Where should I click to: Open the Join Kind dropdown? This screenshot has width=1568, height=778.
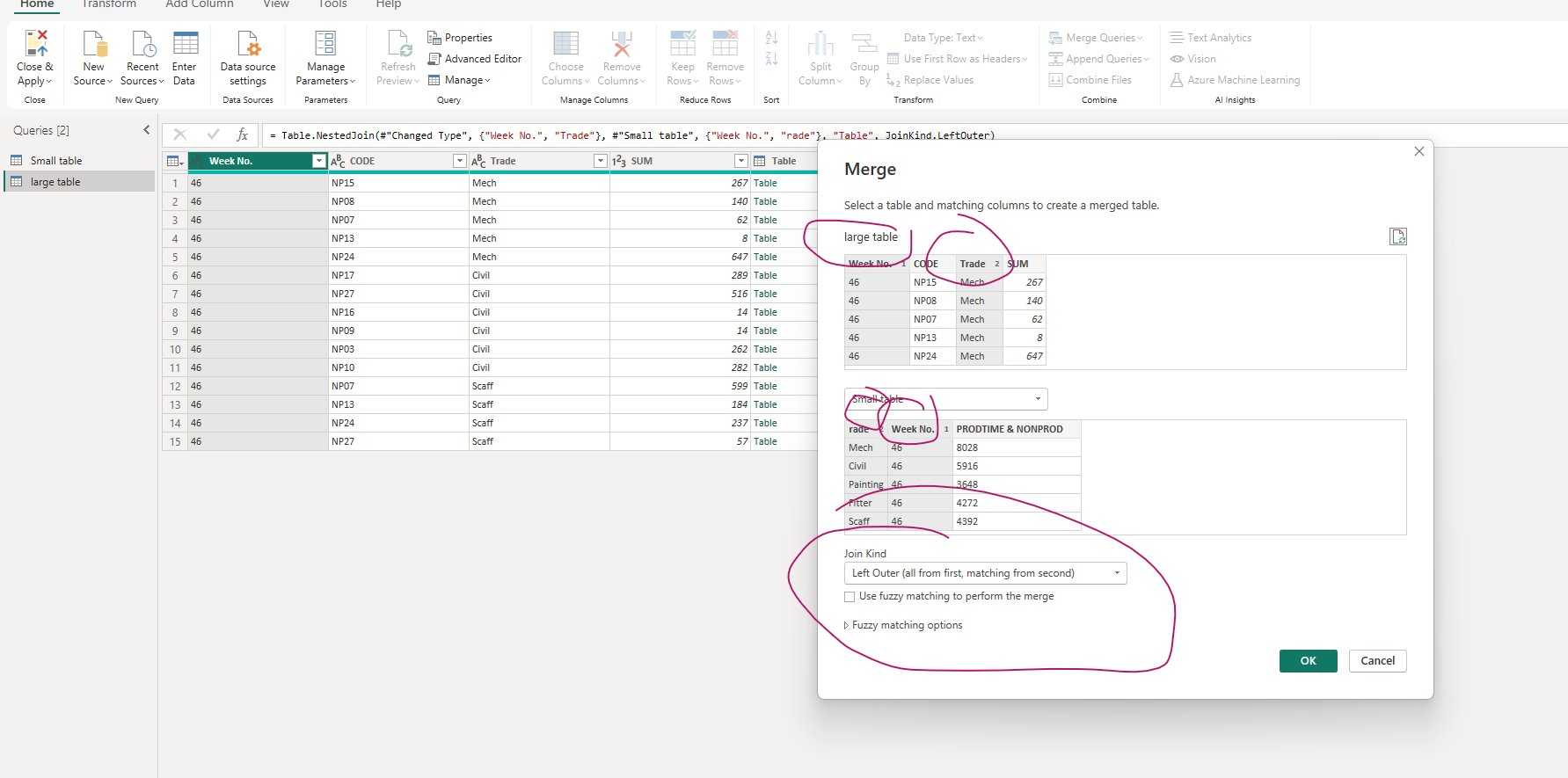coord(985,573)
